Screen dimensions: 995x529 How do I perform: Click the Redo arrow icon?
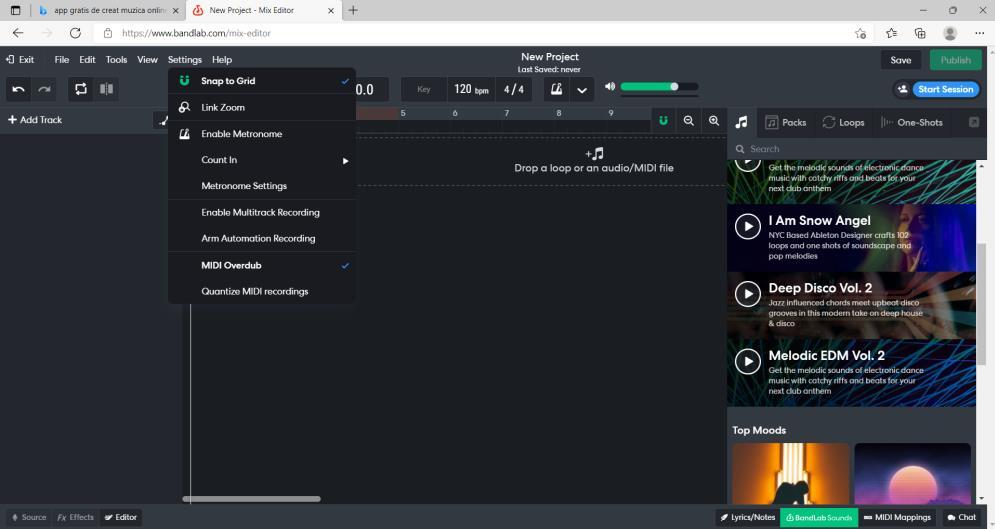pos(44,89)
